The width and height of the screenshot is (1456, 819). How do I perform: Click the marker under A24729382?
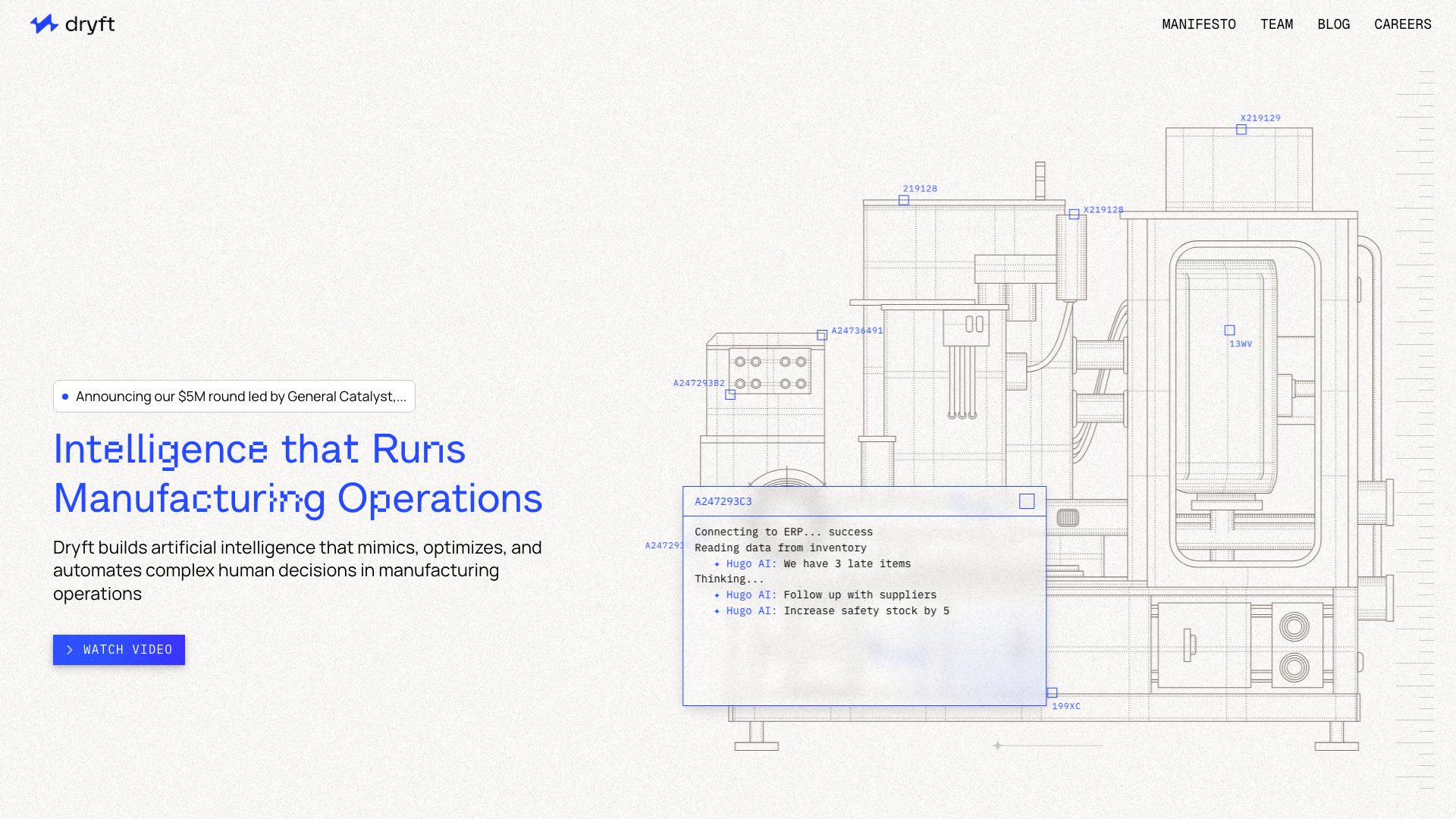[730, 394]
